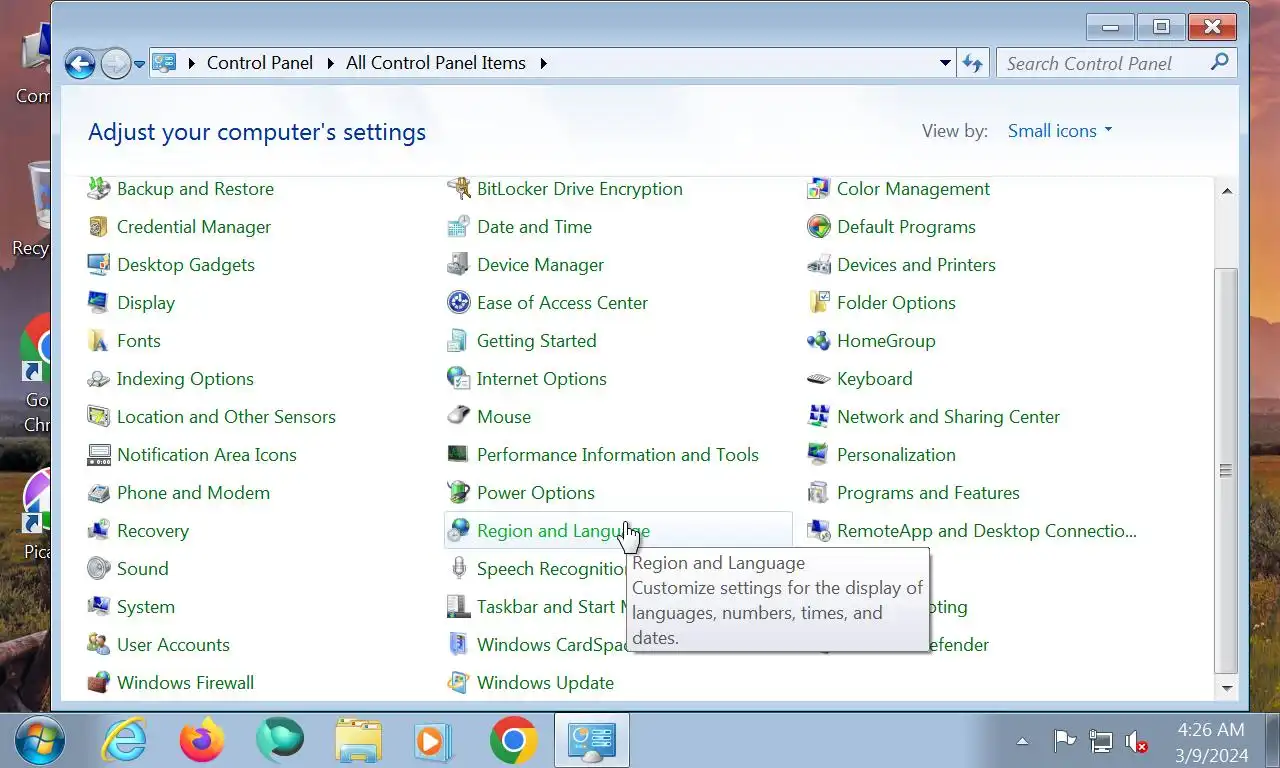The image size is (1280, 768).
Task: Launch Internet Explorer from the taskbar
Action: (x=124, y=741)
